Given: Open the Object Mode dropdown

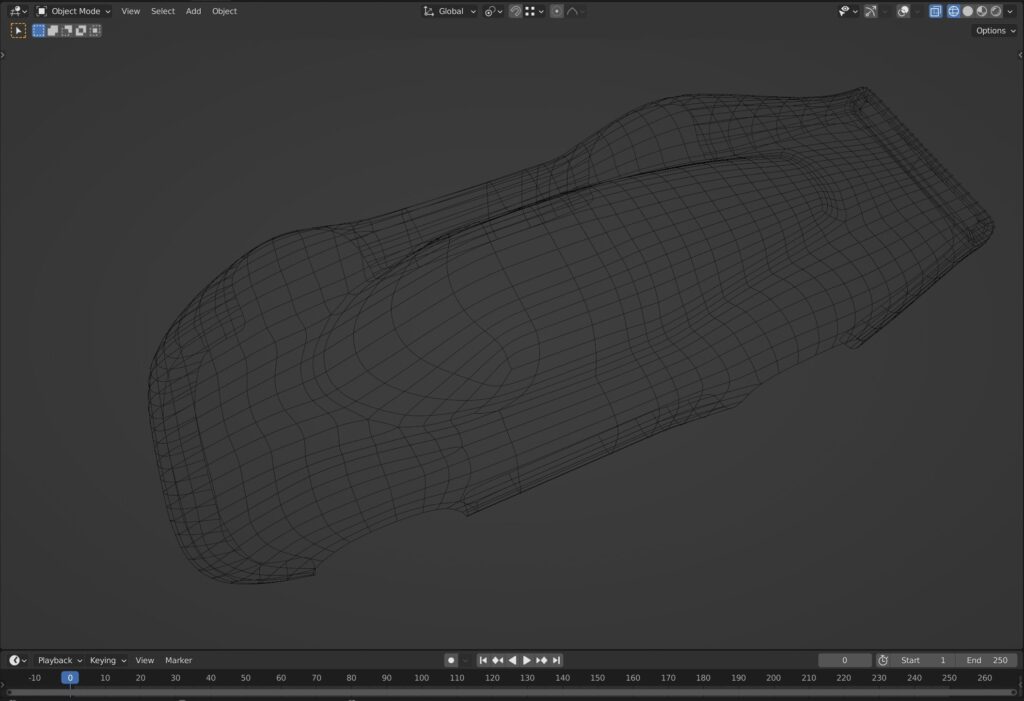Looking at the screenshot, I should pyautogui.click(x=75, y=11).
